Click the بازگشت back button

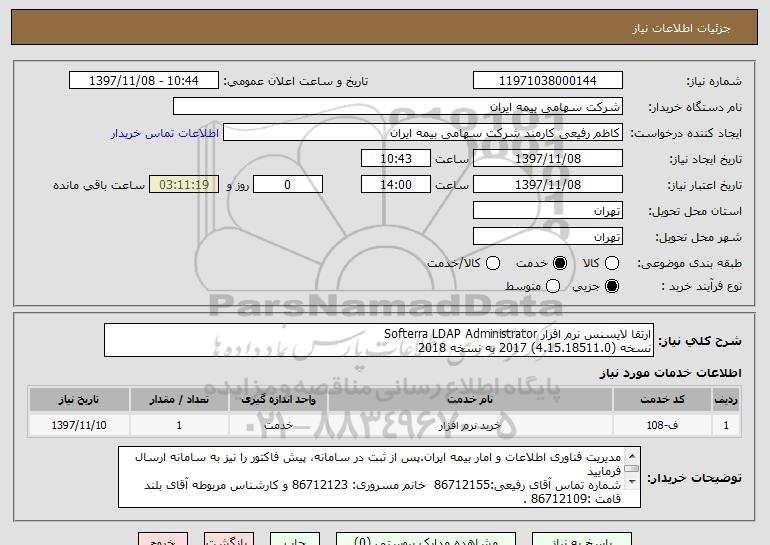(229, 539)
